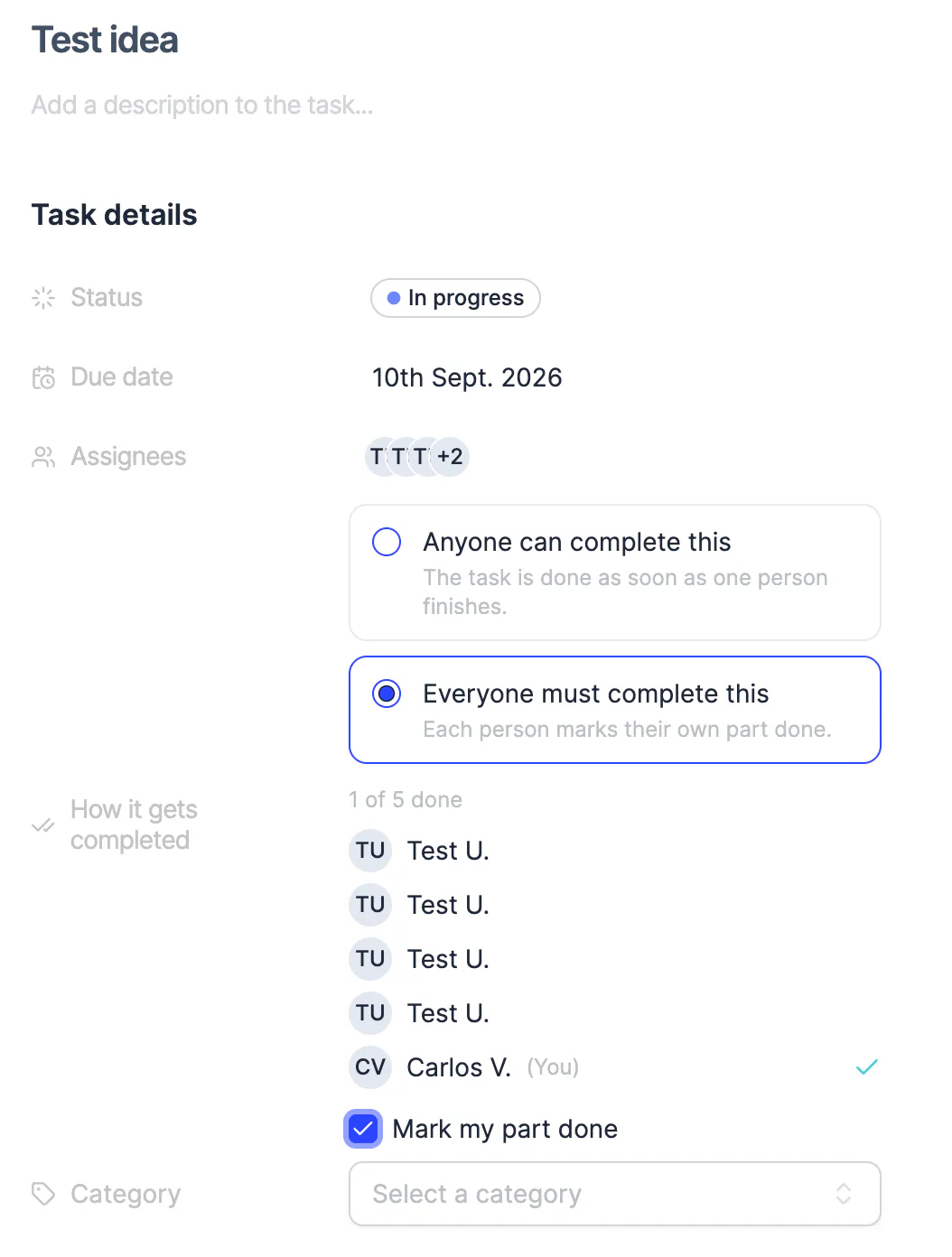952x1257 pixels.
Task: Click the task description placeholder field
Action: [x=202, y=106]
